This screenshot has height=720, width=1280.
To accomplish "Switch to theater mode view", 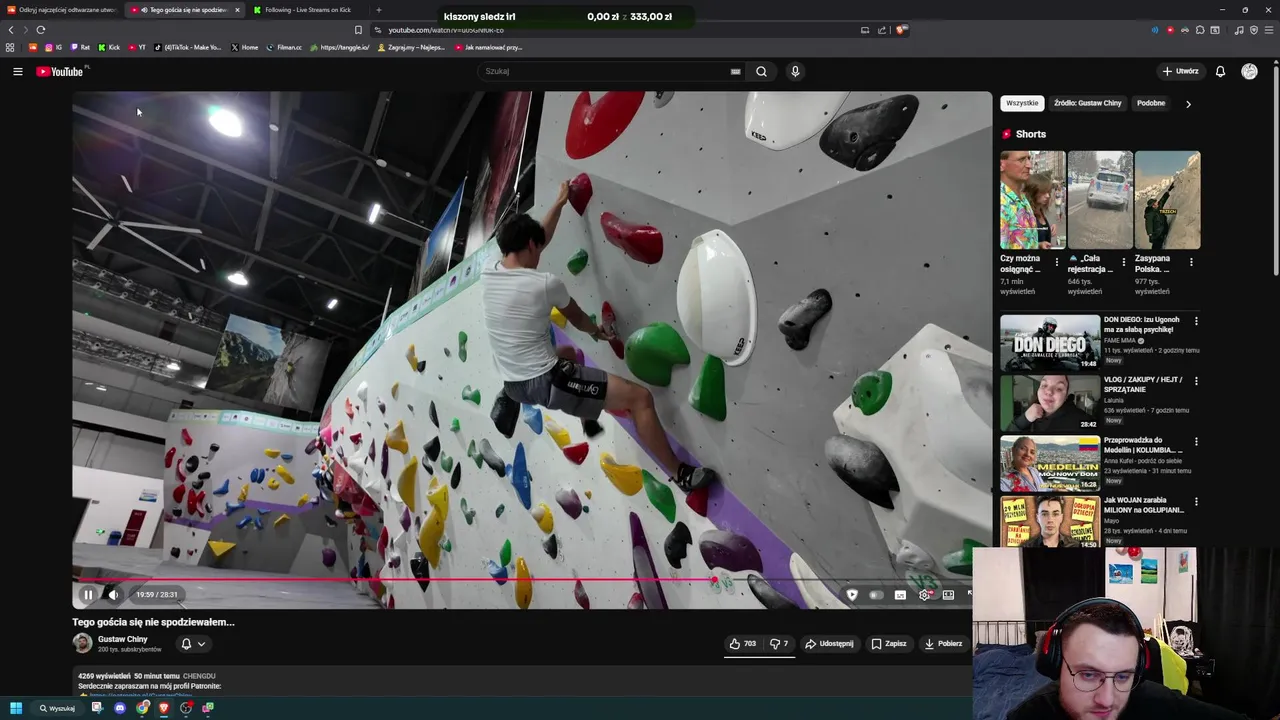I will [948, 595].
